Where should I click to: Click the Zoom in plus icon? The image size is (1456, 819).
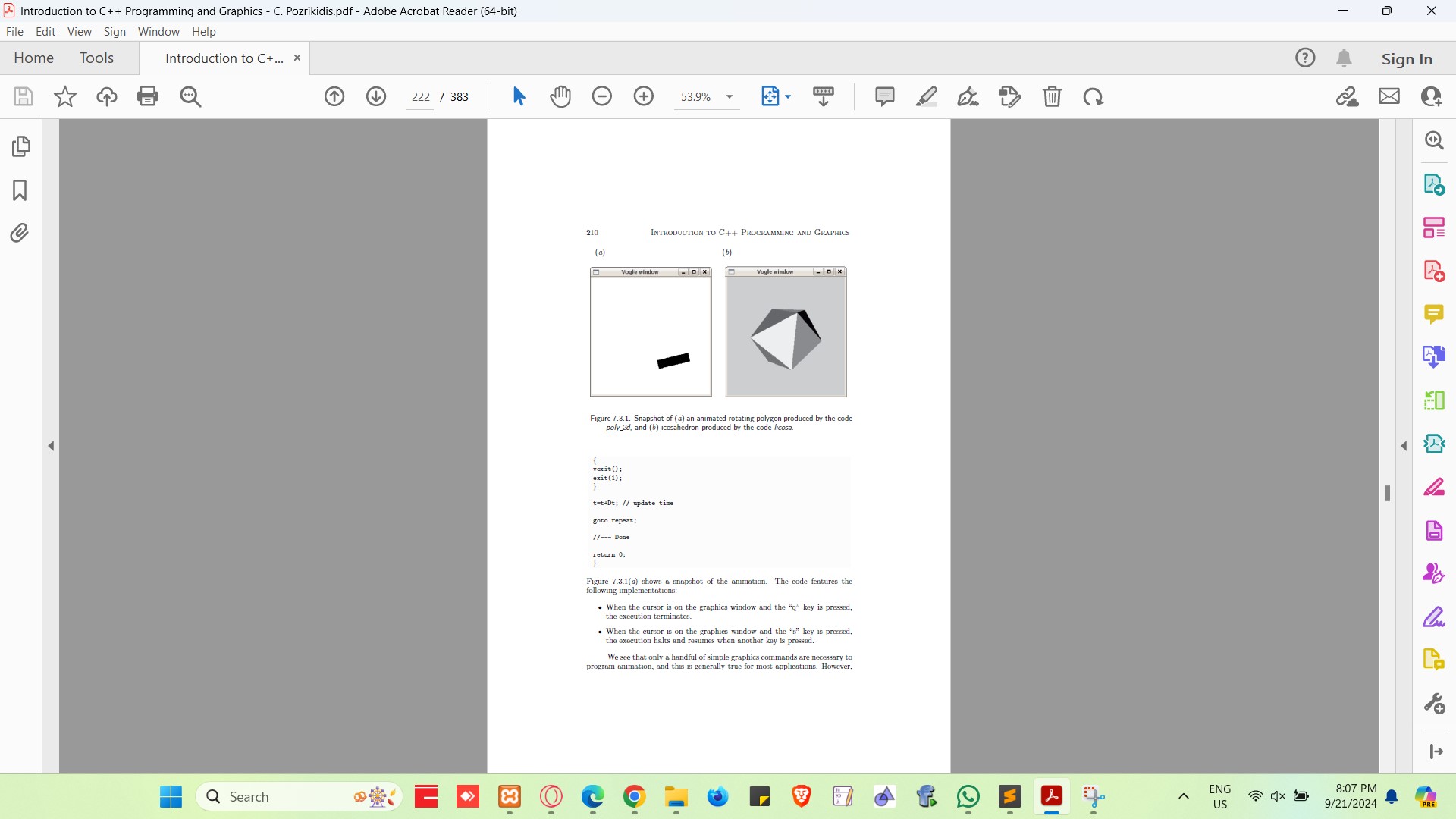(644, 96)
